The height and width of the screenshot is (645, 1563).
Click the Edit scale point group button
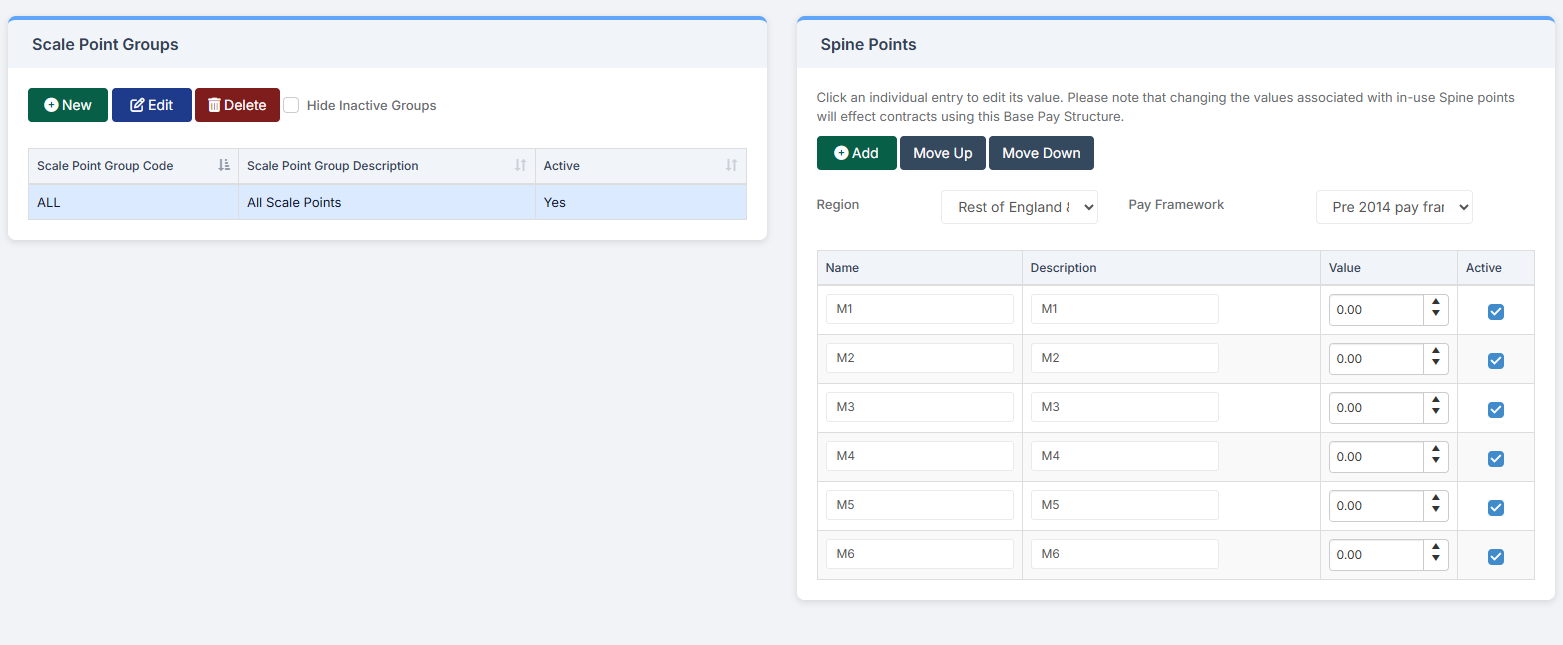[x=152, y=105]
